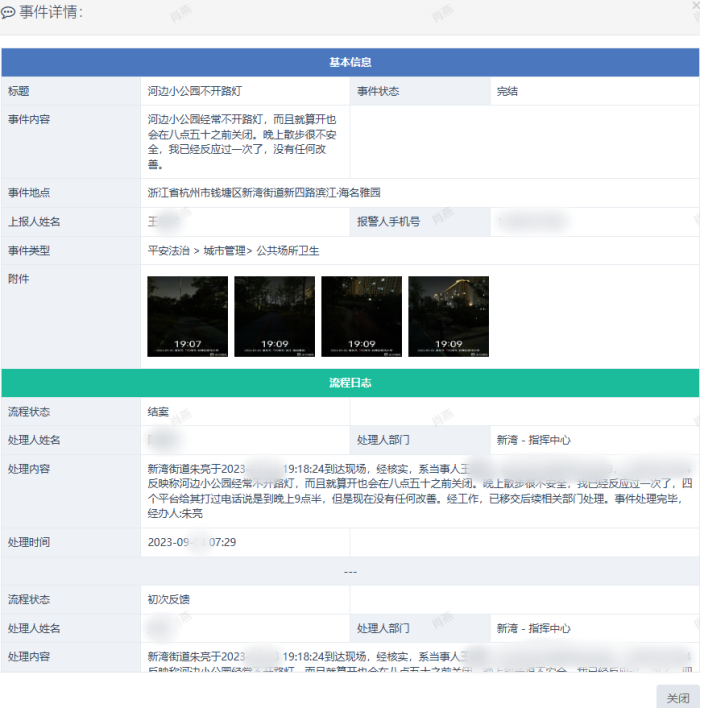Click the --- separator row between log entries
701x708 pixels.
[x=350, y=571]
